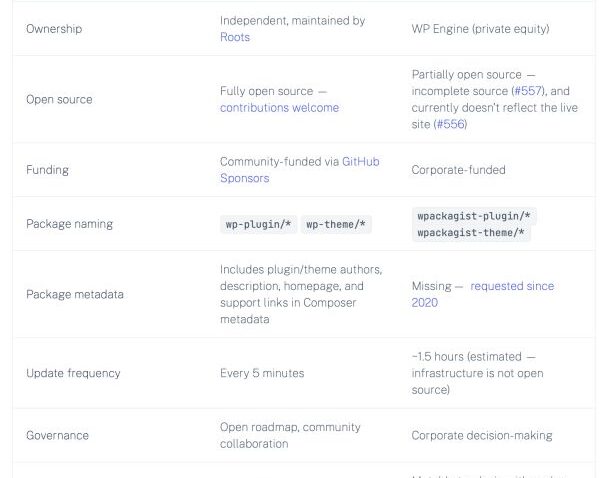
Task: Click the Package metadata row label
Action: tap(75, 295)
